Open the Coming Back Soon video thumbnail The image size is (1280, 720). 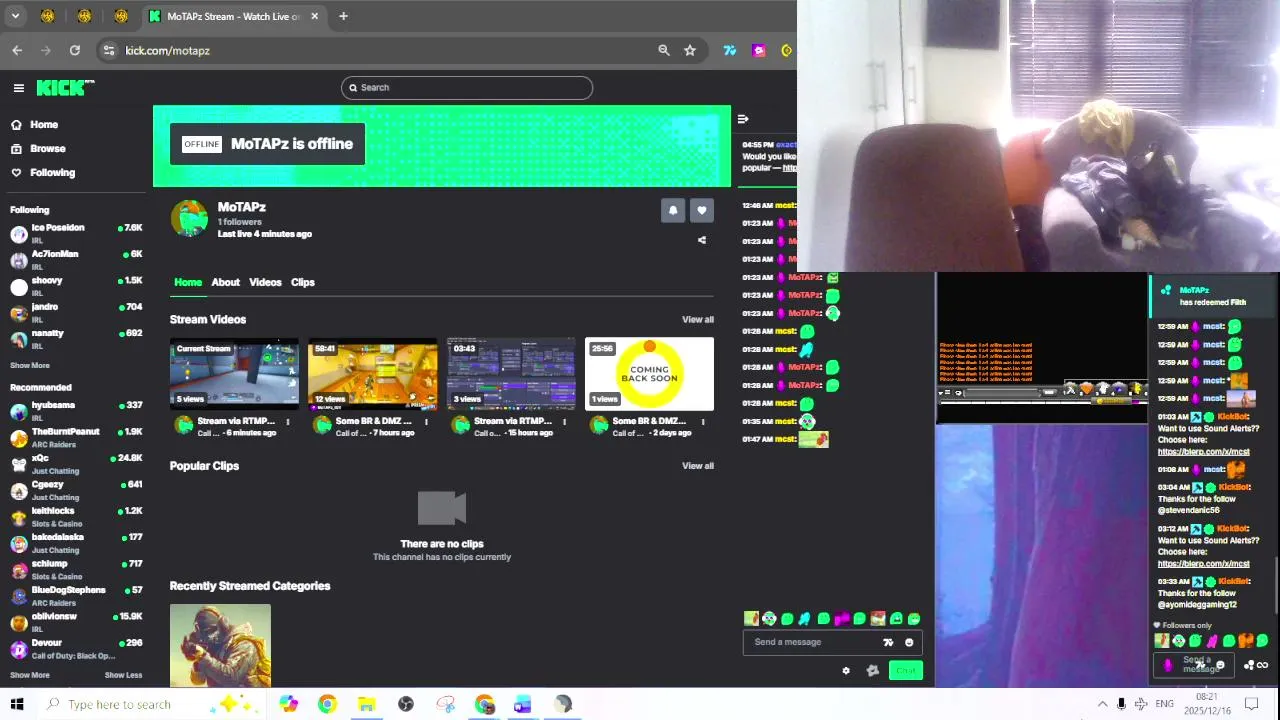[649, 374]
